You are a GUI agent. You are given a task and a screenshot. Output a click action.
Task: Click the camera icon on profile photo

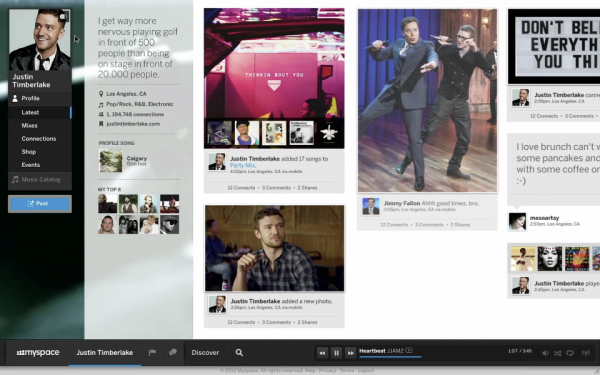64,16
